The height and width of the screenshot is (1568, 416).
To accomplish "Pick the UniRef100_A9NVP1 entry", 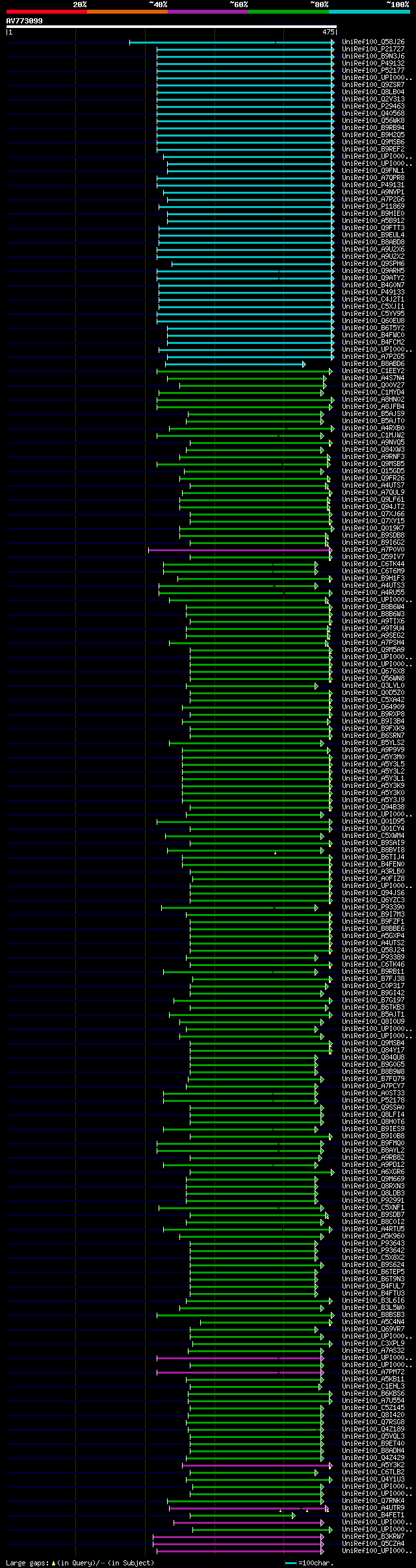I will [373, 192].
